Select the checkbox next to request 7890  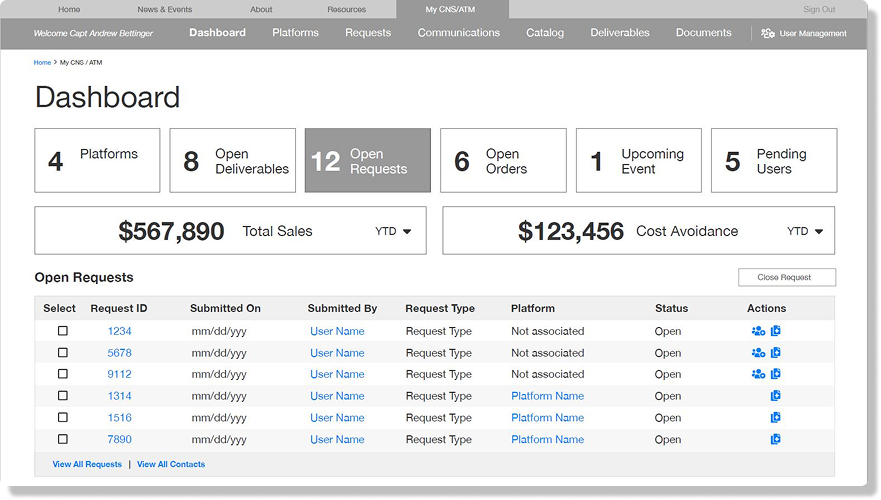click(63, 439)
